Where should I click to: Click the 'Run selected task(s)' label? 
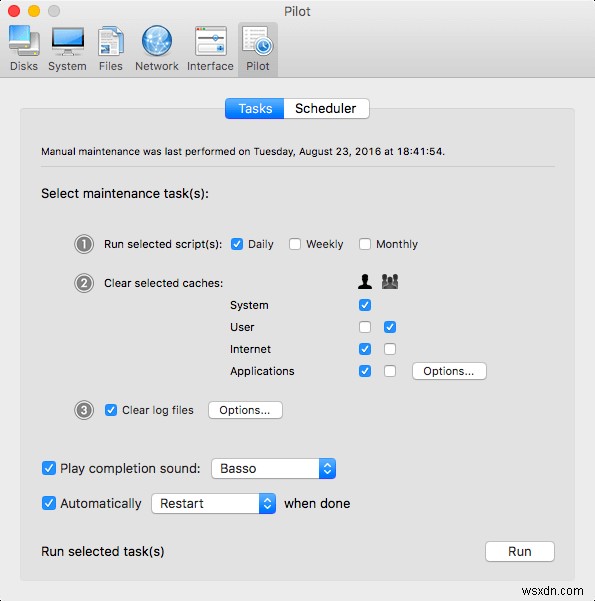[x=103, y=552]
